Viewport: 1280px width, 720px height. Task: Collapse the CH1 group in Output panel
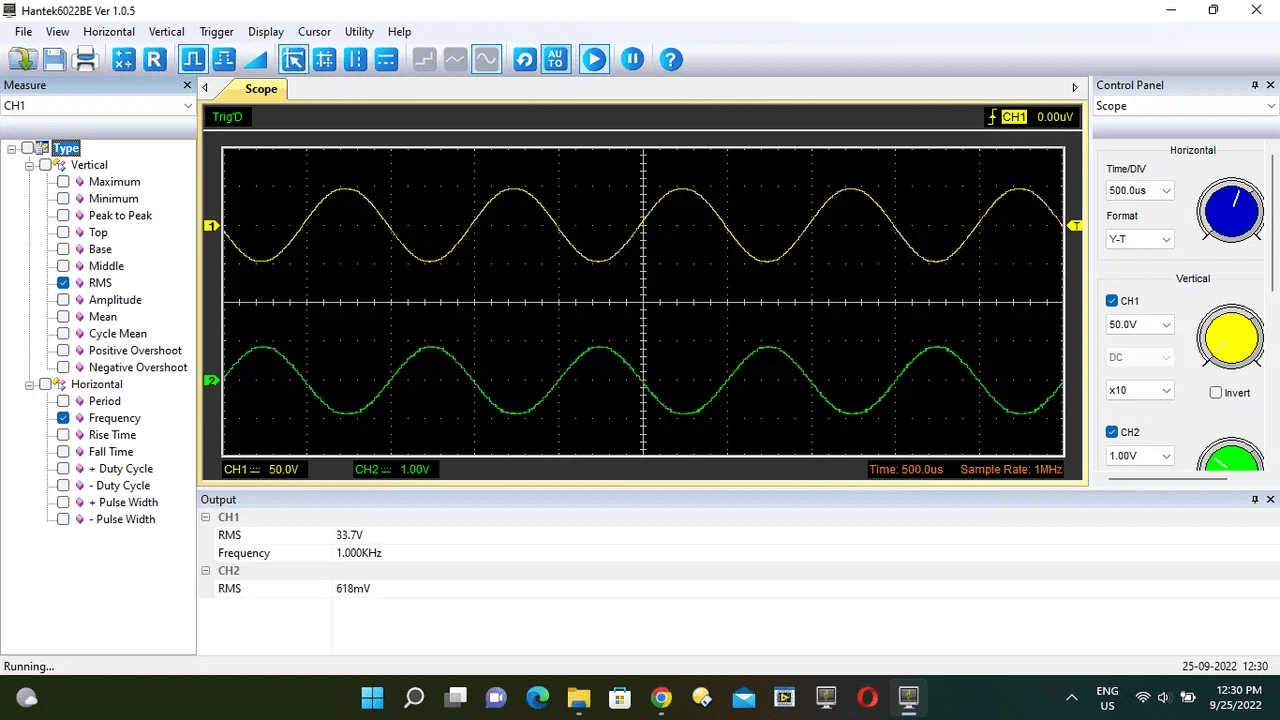pyautogui.click(x=206, y=517)
